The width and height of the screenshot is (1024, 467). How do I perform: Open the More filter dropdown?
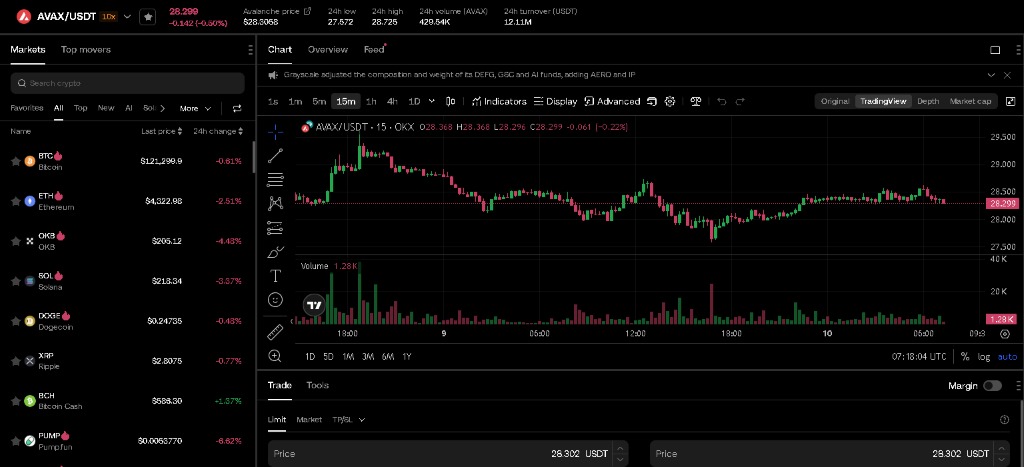pos(195,108)
